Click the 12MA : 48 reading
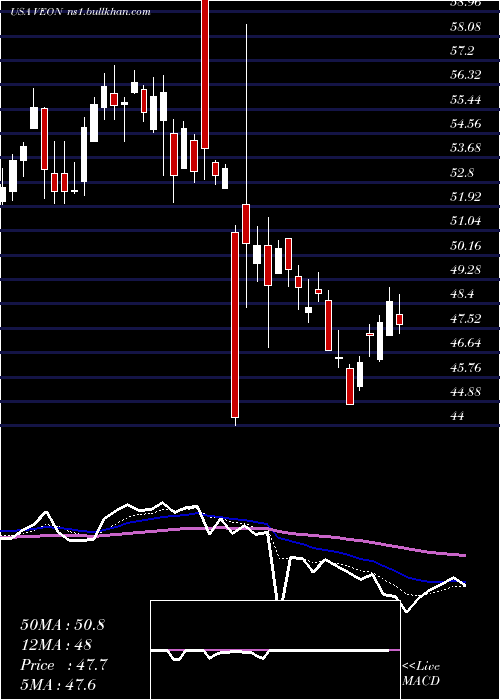500x700 pixels. click(56, 645)
